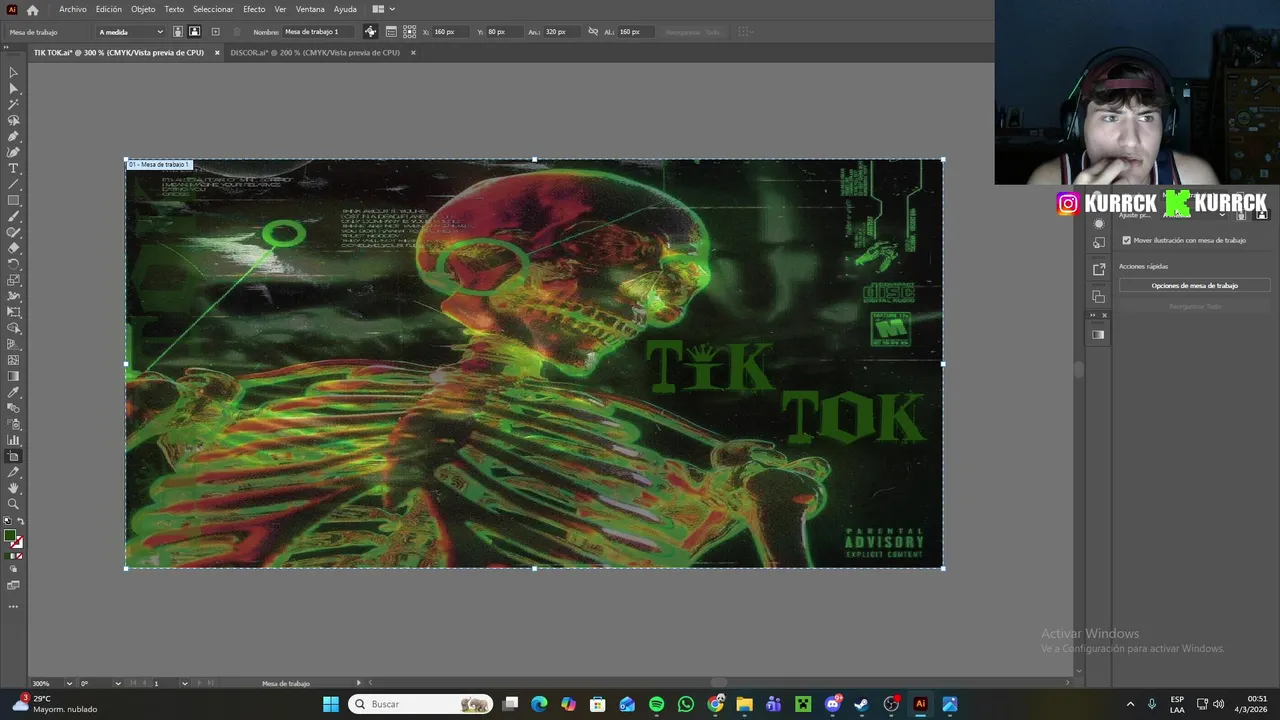Viewport: 1280px width, 720px height.
Task: Create a new artboard from control bar
Action: click(x=215, y=32)
